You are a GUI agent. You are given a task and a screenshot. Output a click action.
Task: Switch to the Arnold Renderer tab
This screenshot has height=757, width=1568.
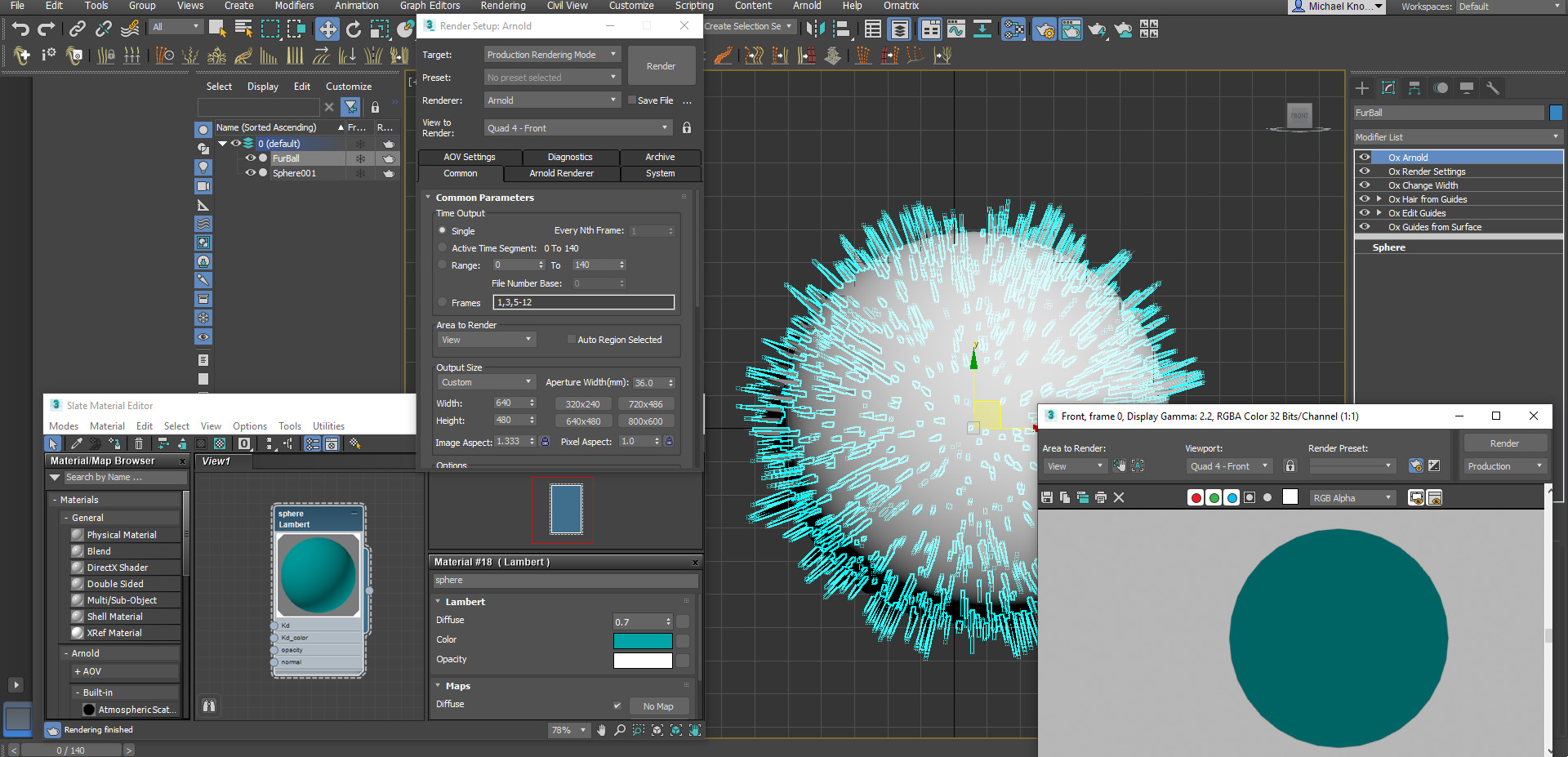[561, 173]
